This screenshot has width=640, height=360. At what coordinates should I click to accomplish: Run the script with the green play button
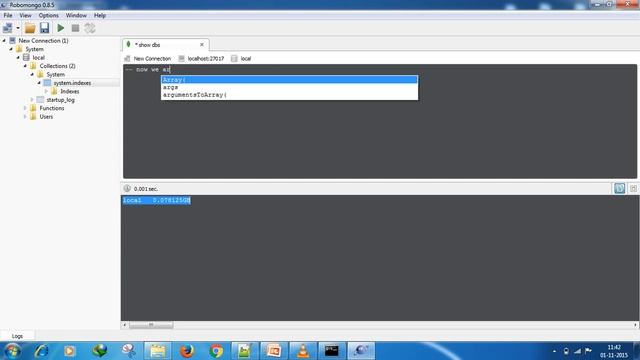(61, 28)
